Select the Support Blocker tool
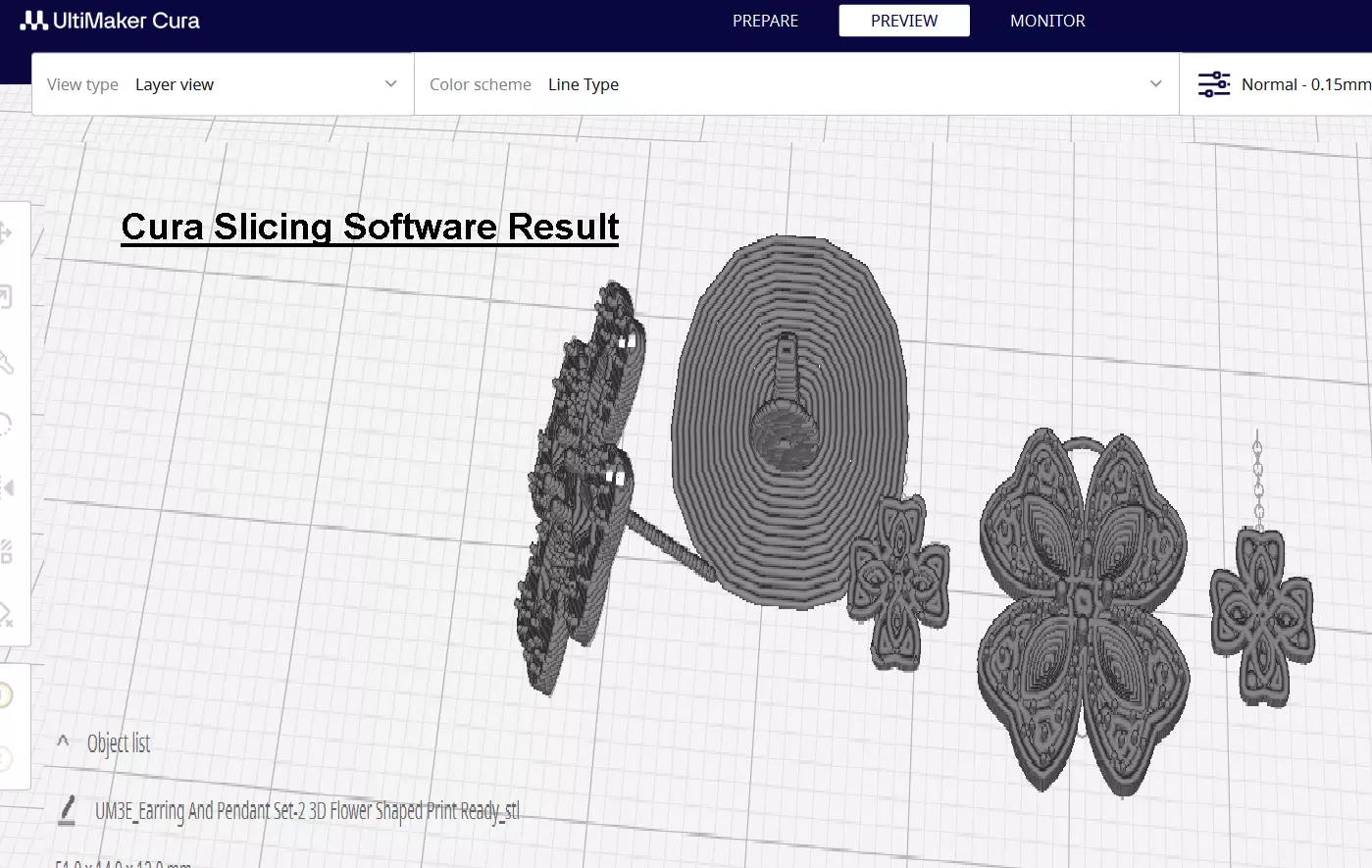Screen dimensions: 1372x868 tap(5, 615)
